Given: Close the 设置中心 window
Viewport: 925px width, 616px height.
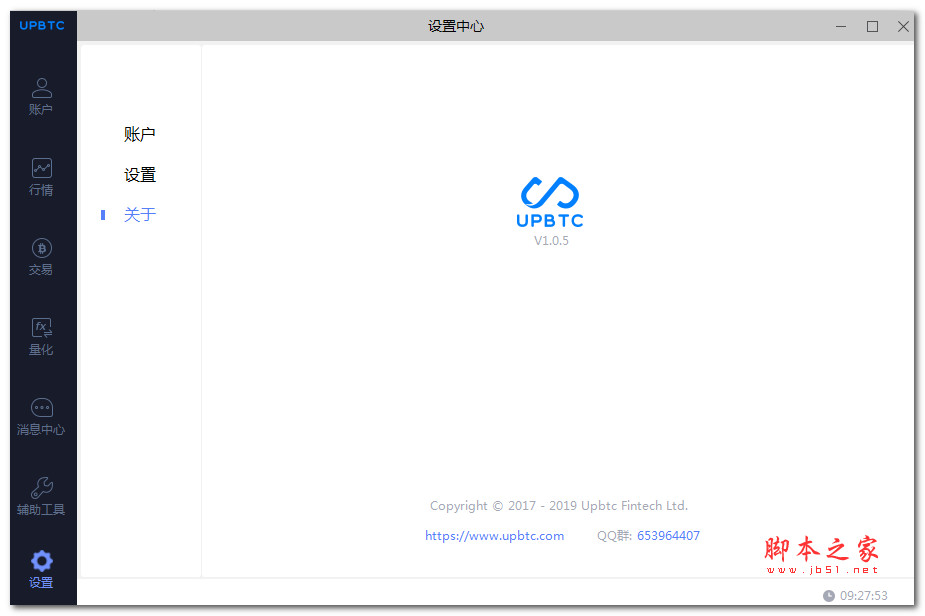Looking at the screenshot, I should coord(903,27).
